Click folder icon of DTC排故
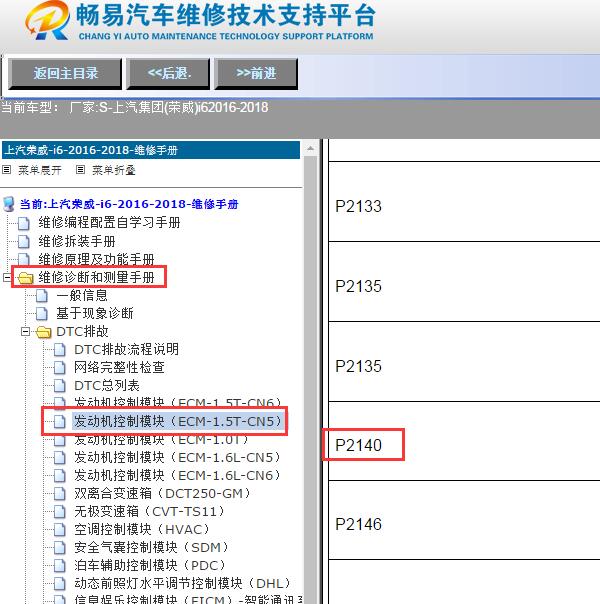The height and width of the screenshot is (604, 600). tap(44, 332)
